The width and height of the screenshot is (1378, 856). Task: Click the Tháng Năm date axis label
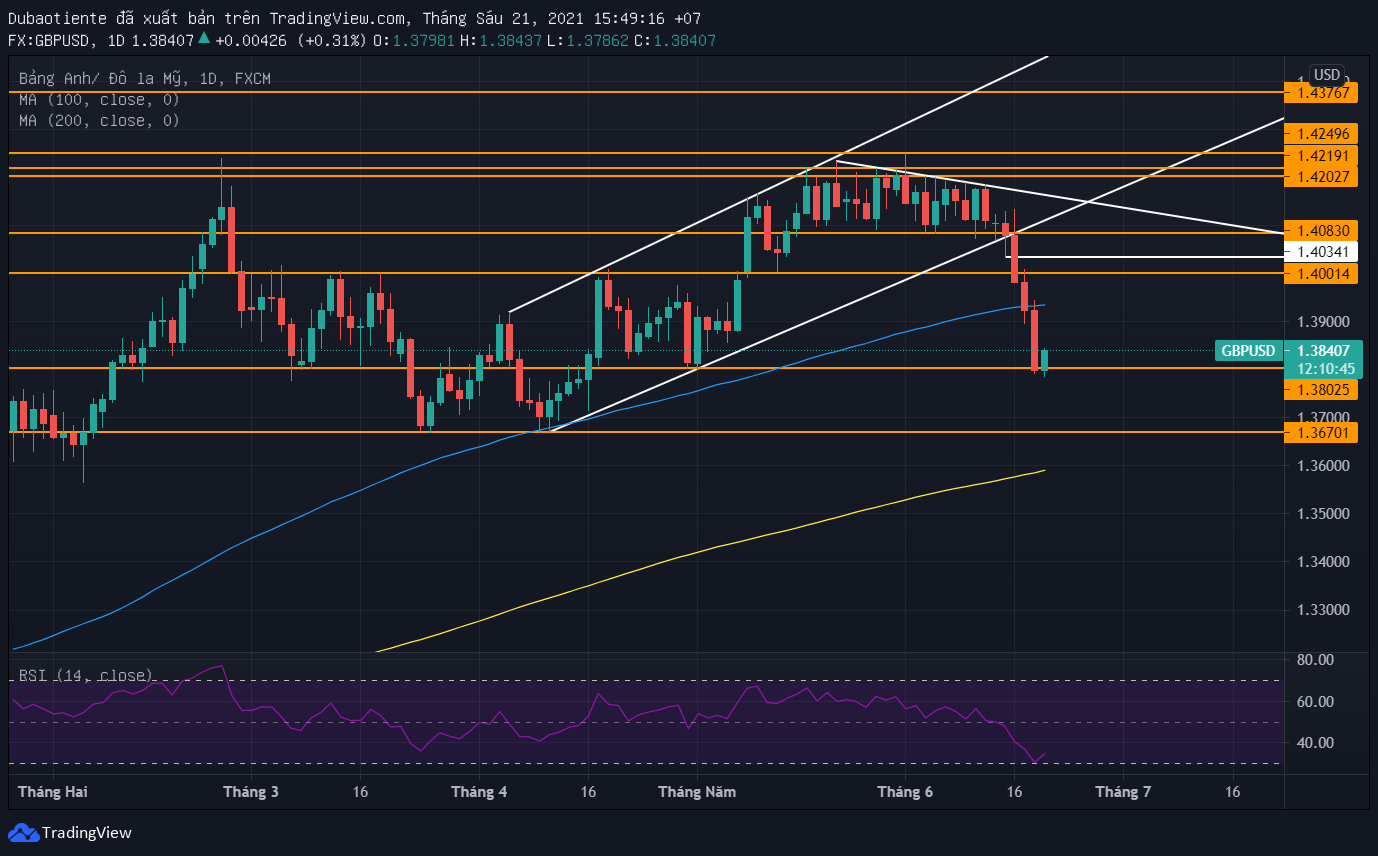(x=697, y=792)
